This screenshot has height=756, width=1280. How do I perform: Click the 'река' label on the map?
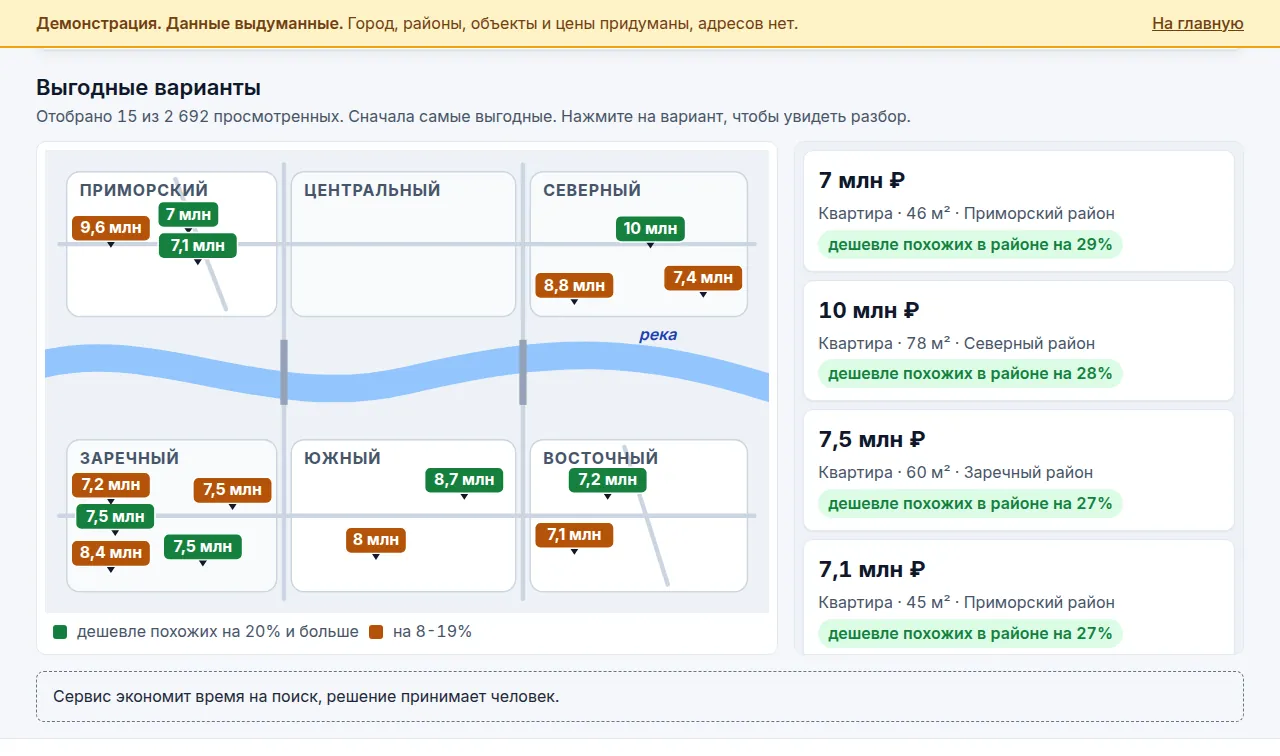click(658, 335)
